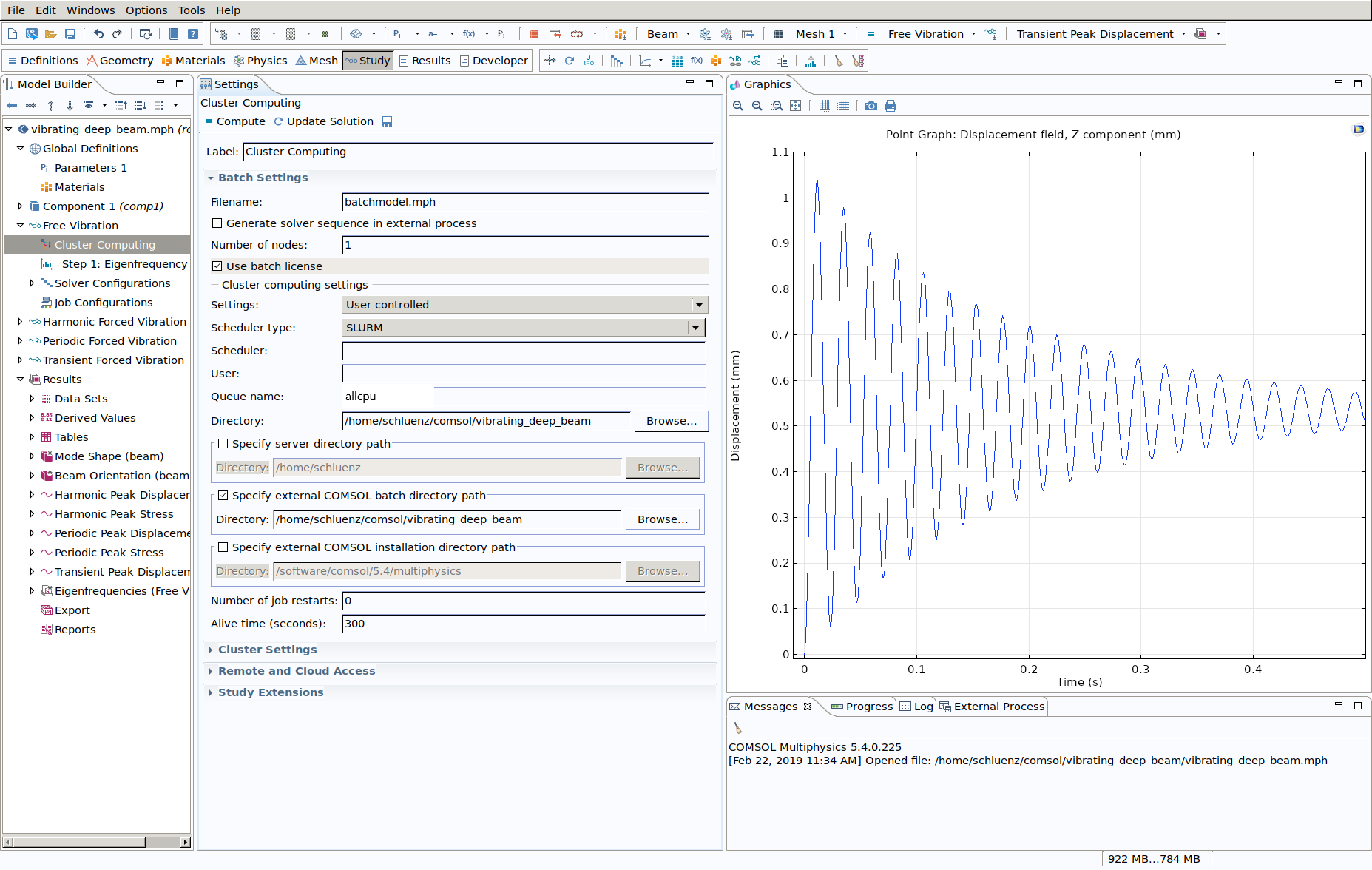The width and height of the screenshot is (1372, 870).
Task: Click Zoom Extents icon in Graphics toolbar
Action: 795,106
